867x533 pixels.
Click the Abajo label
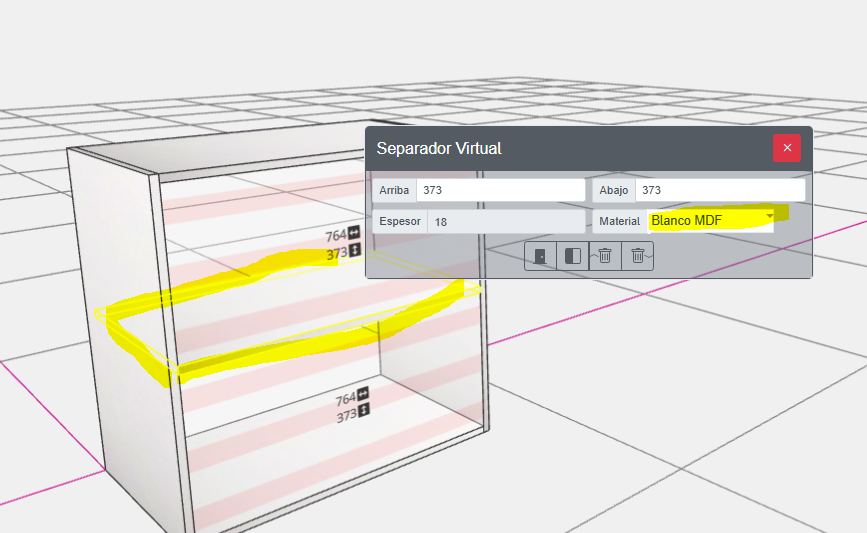[614, 190]
